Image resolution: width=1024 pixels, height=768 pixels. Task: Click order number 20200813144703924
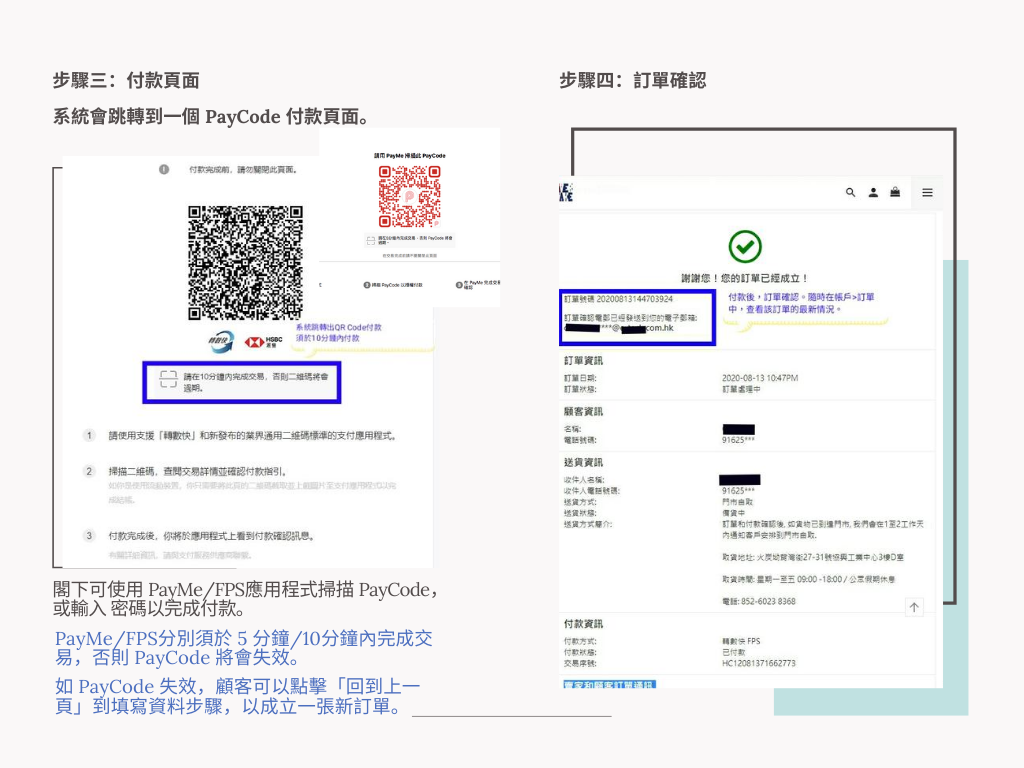pos(634,299)
